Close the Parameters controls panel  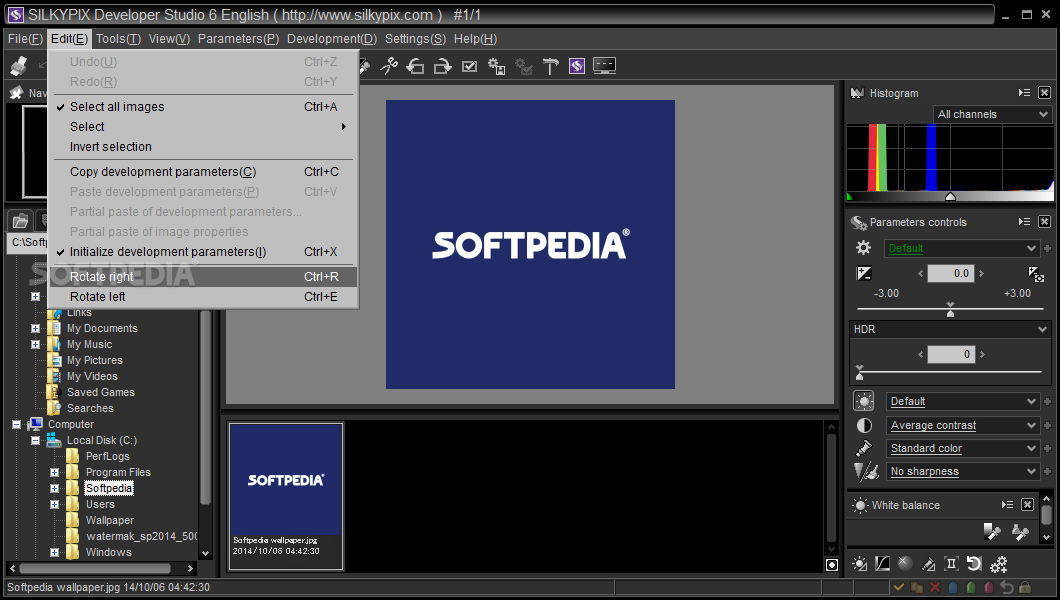click(1044, 222)
